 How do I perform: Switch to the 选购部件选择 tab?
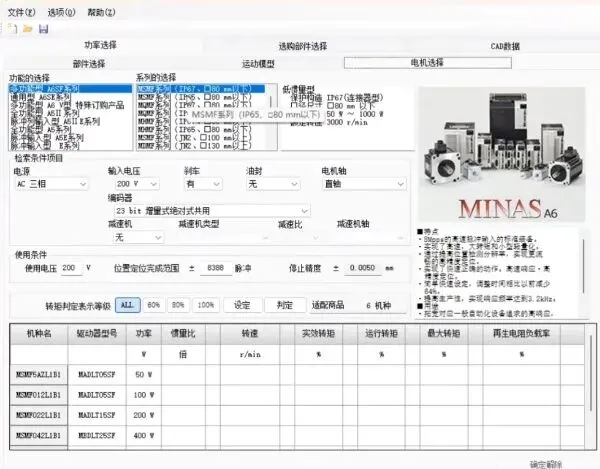303,46
